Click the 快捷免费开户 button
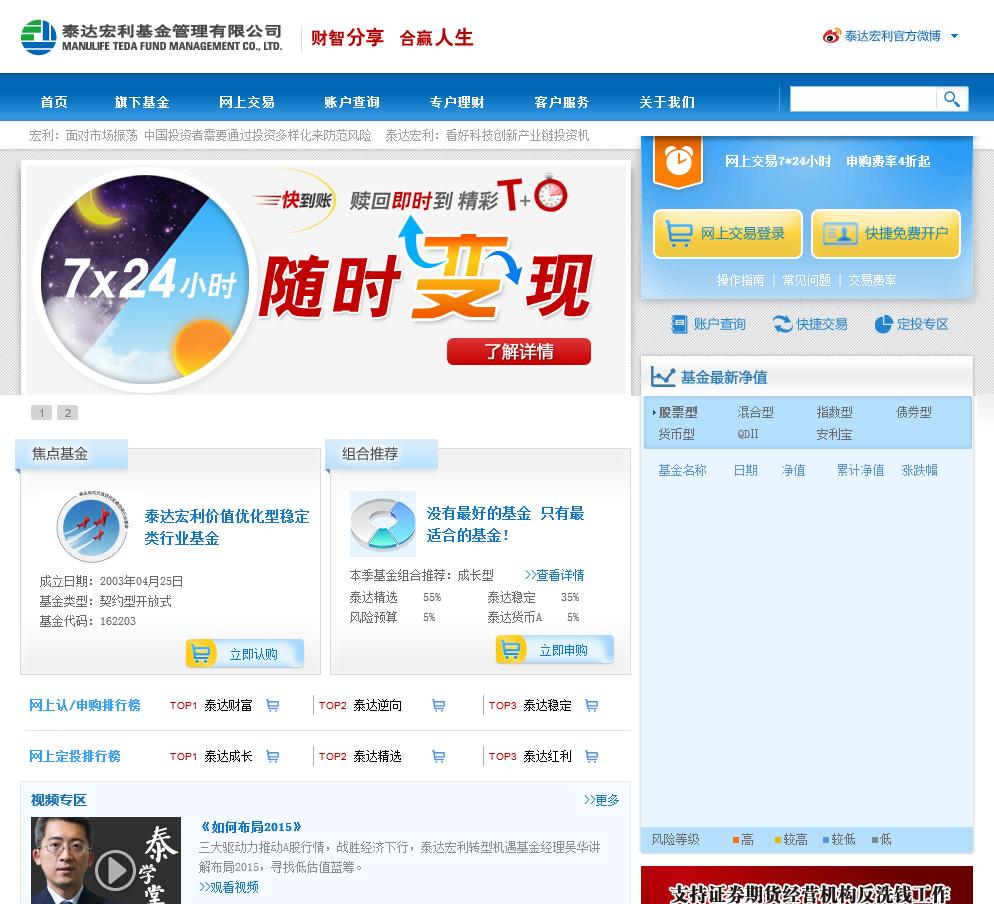This screenshot has width=994, height=904. (886, 233)
